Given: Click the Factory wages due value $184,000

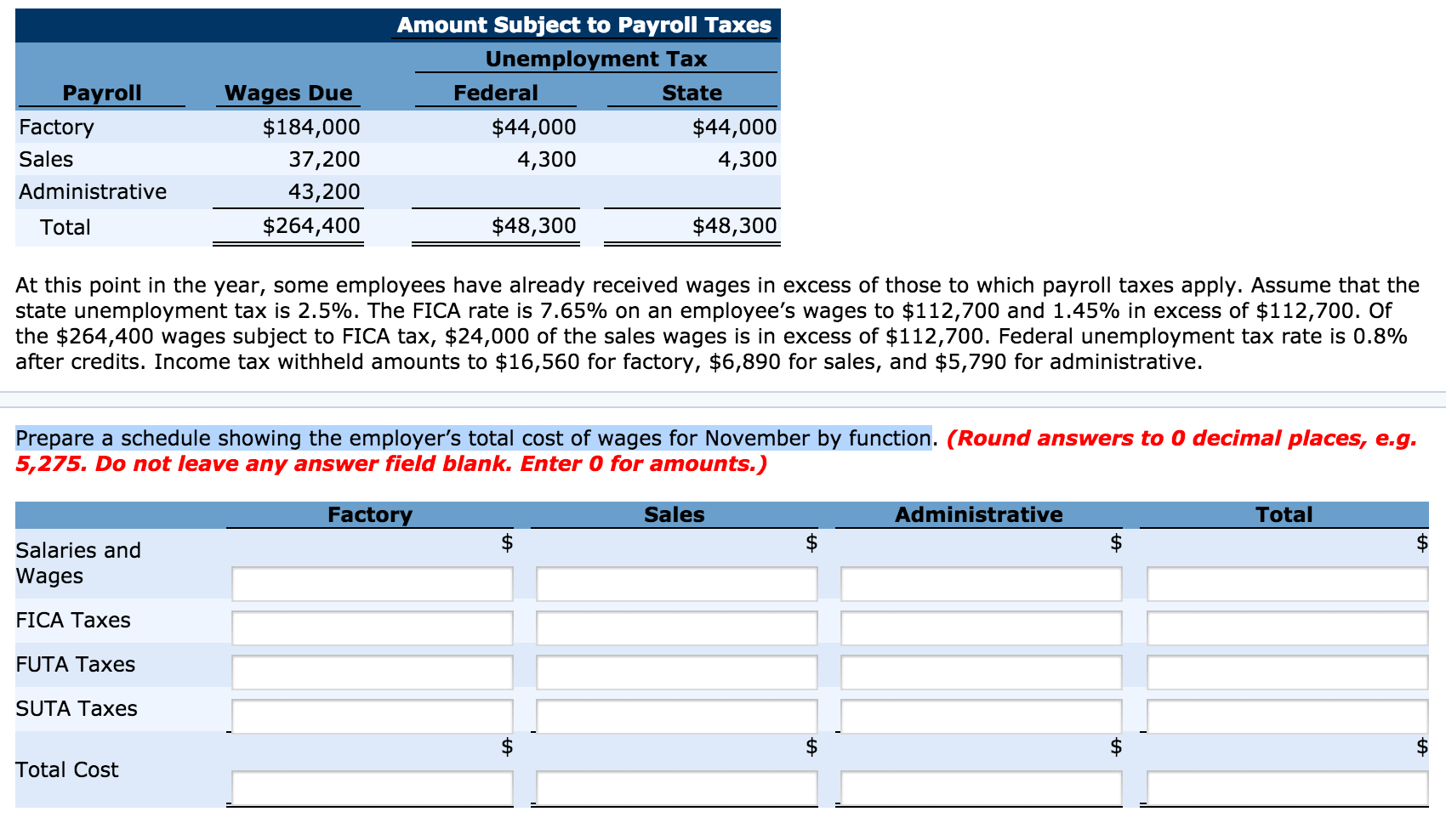Looking at the screenshot, I should pos(311,128).
